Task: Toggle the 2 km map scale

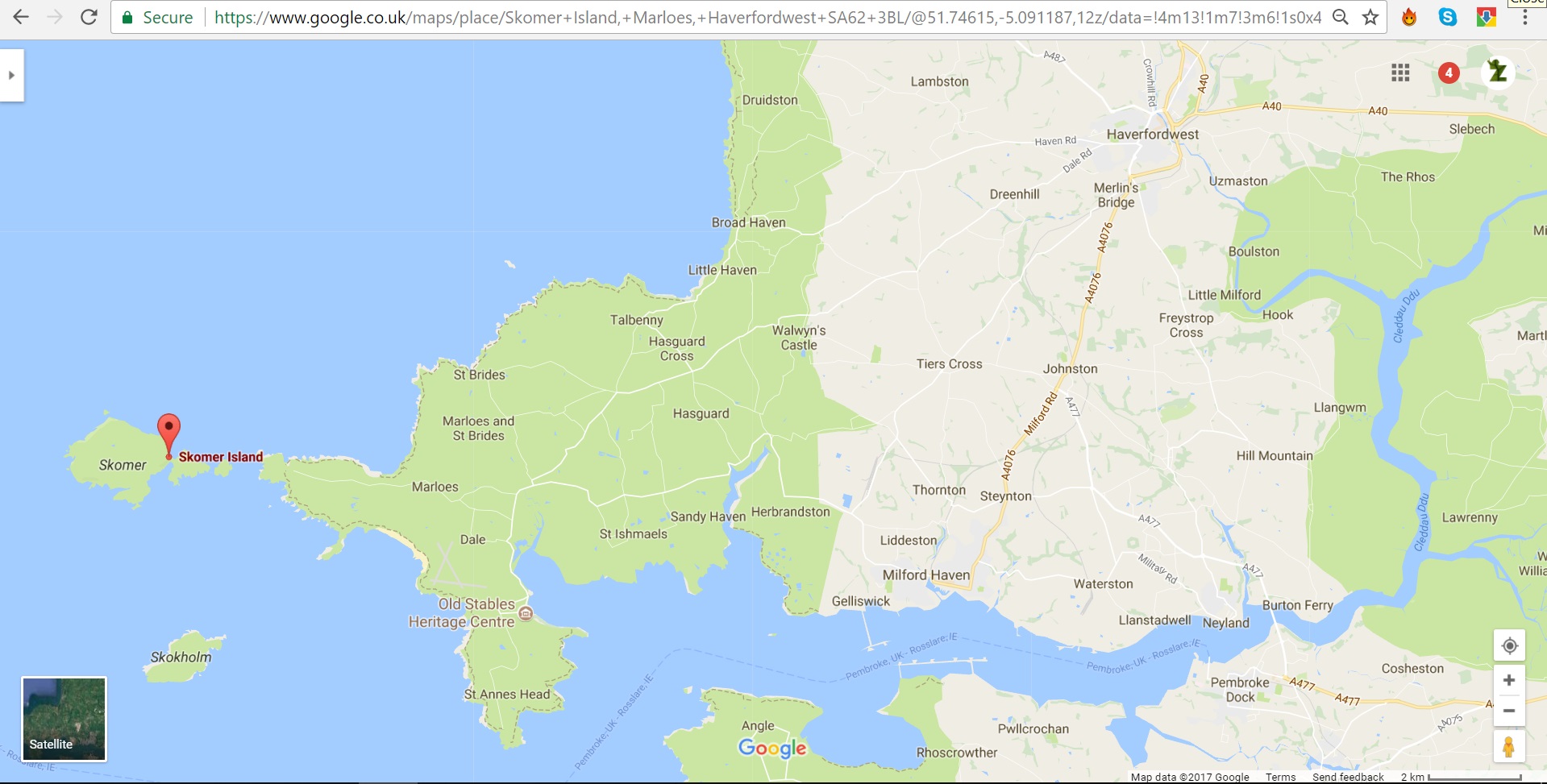Action: pos(1461,777)
